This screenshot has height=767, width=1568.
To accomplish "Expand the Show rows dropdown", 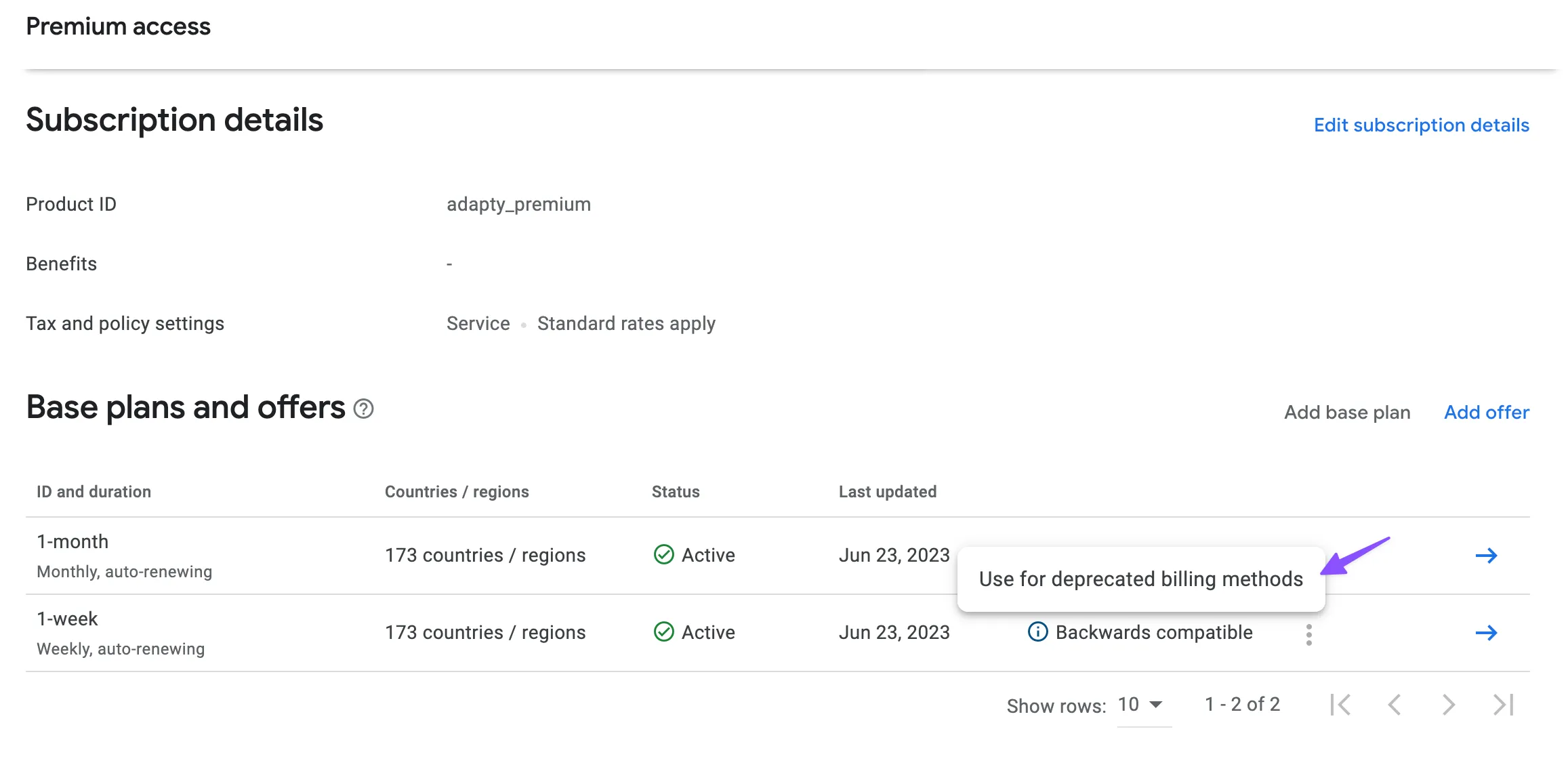I will coord(1142,705).
